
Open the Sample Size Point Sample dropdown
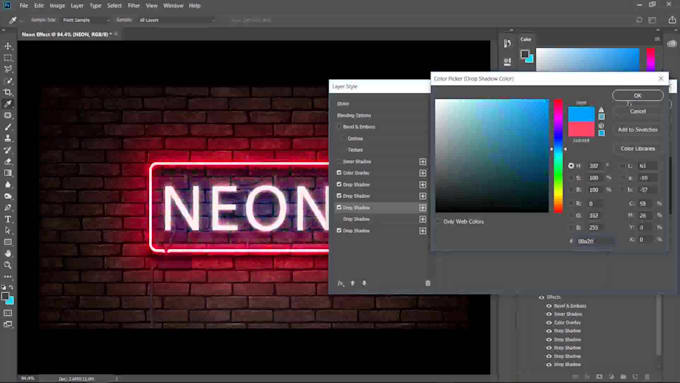85,20
